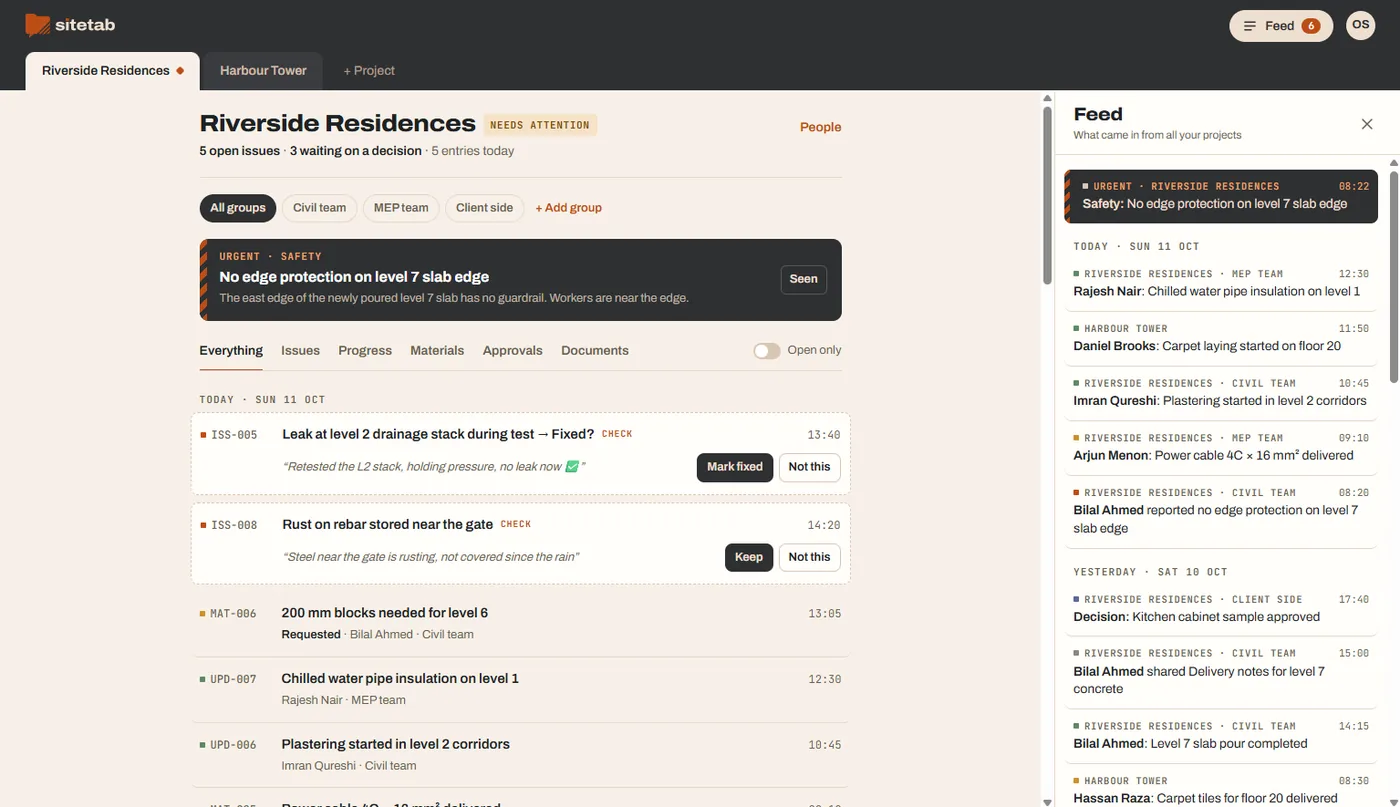
Task: Select the Riverside Residences project tab
Action: tap(112, 71)
